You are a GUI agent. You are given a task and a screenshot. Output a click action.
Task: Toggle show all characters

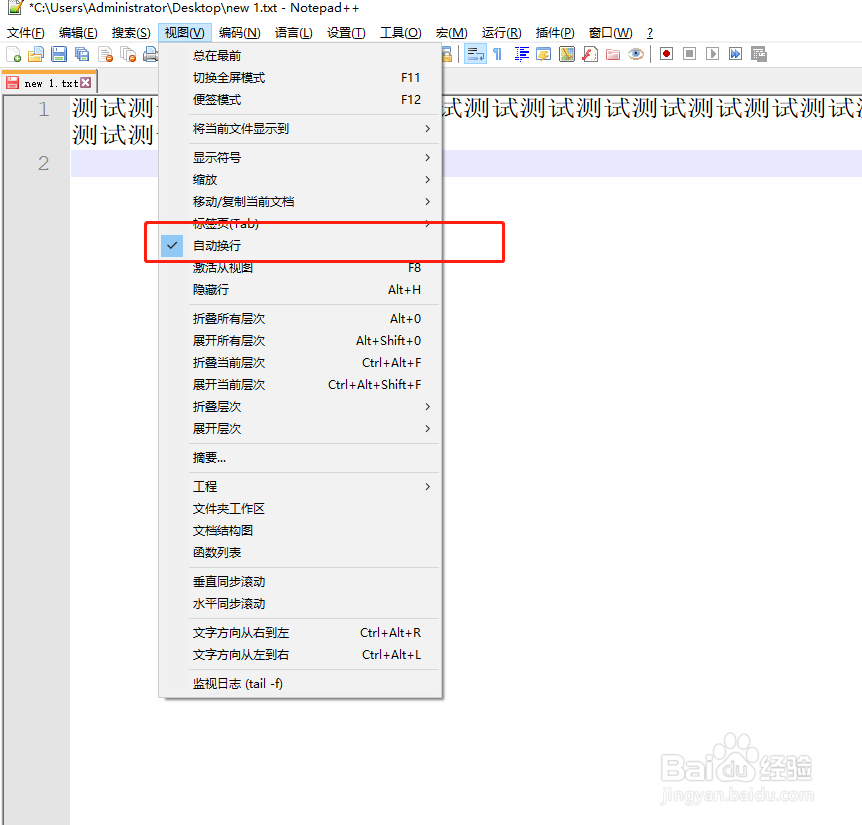tap(496, 53)
